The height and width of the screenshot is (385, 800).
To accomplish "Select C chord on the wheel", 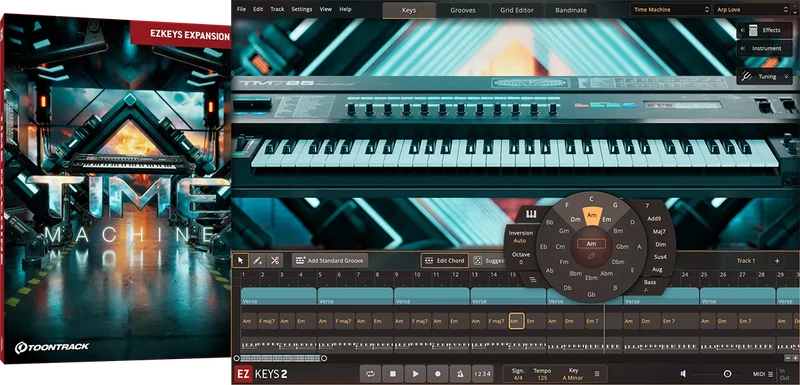I will (591, 199).
